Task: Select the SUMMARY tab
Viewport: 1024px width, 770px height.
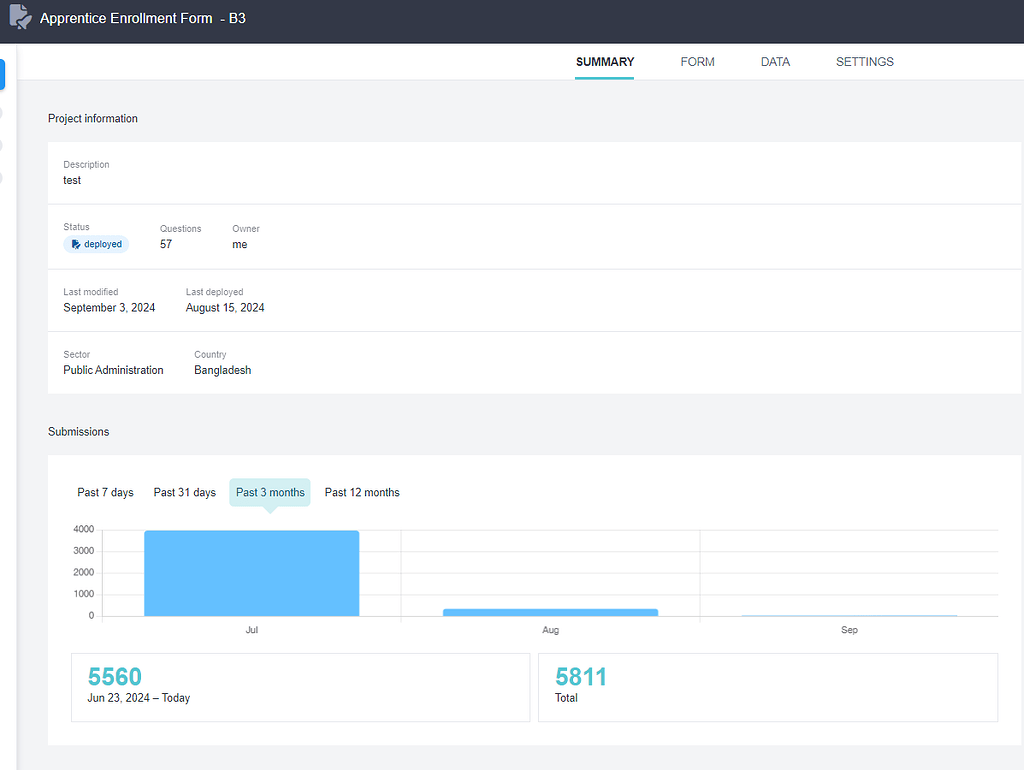Action: (604, 61)
